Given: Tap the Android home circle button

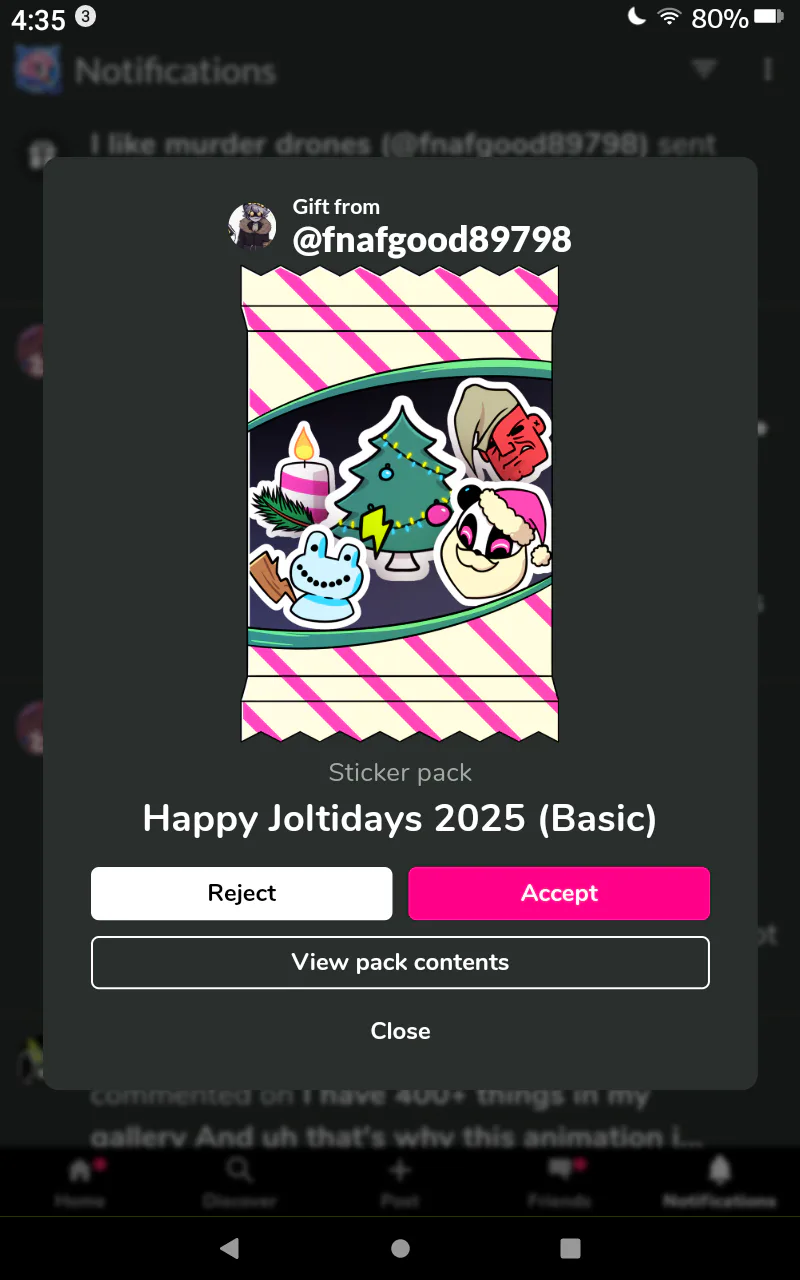Looking at the screenshot, I should pos(400,1248).
